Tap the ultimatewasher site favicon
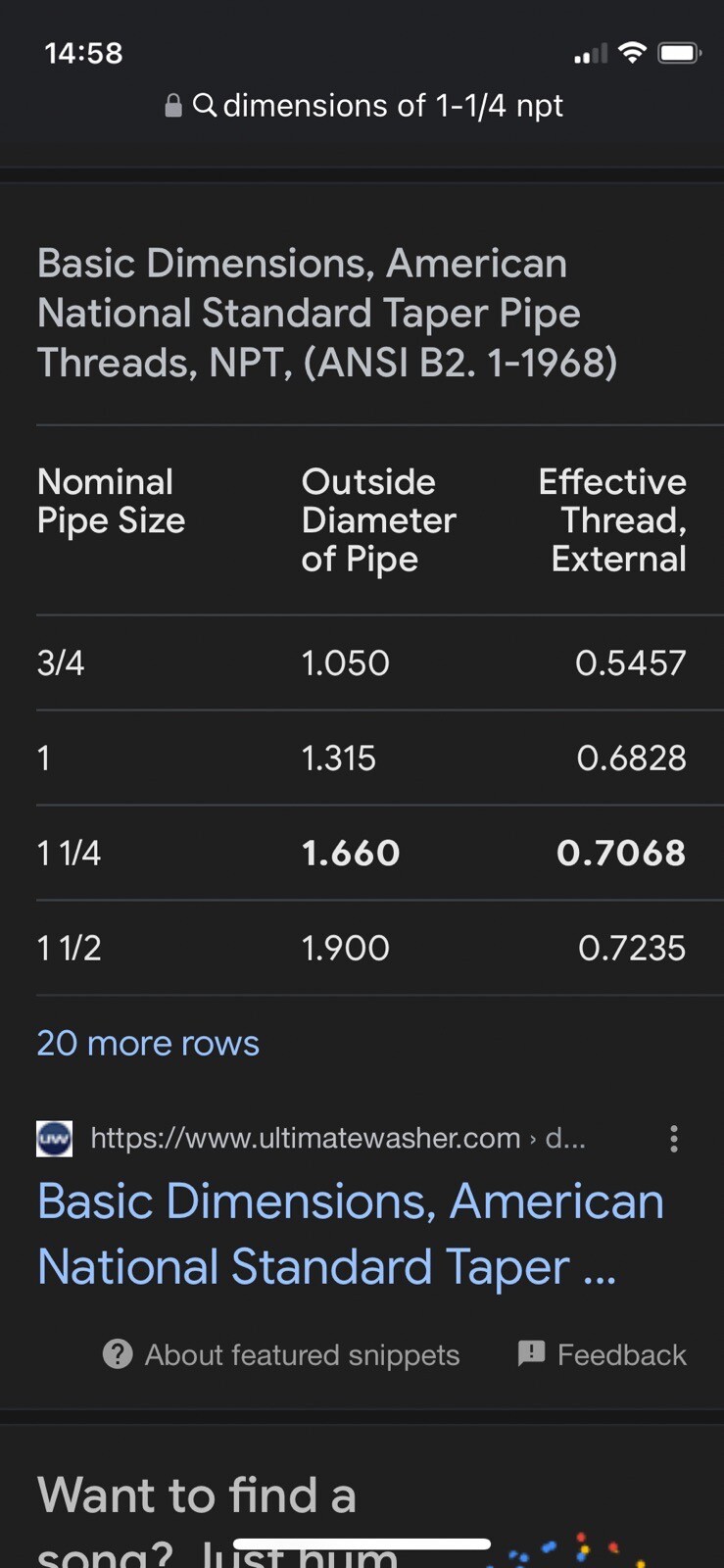724x1568 pixels. [x=54, y=1138]
